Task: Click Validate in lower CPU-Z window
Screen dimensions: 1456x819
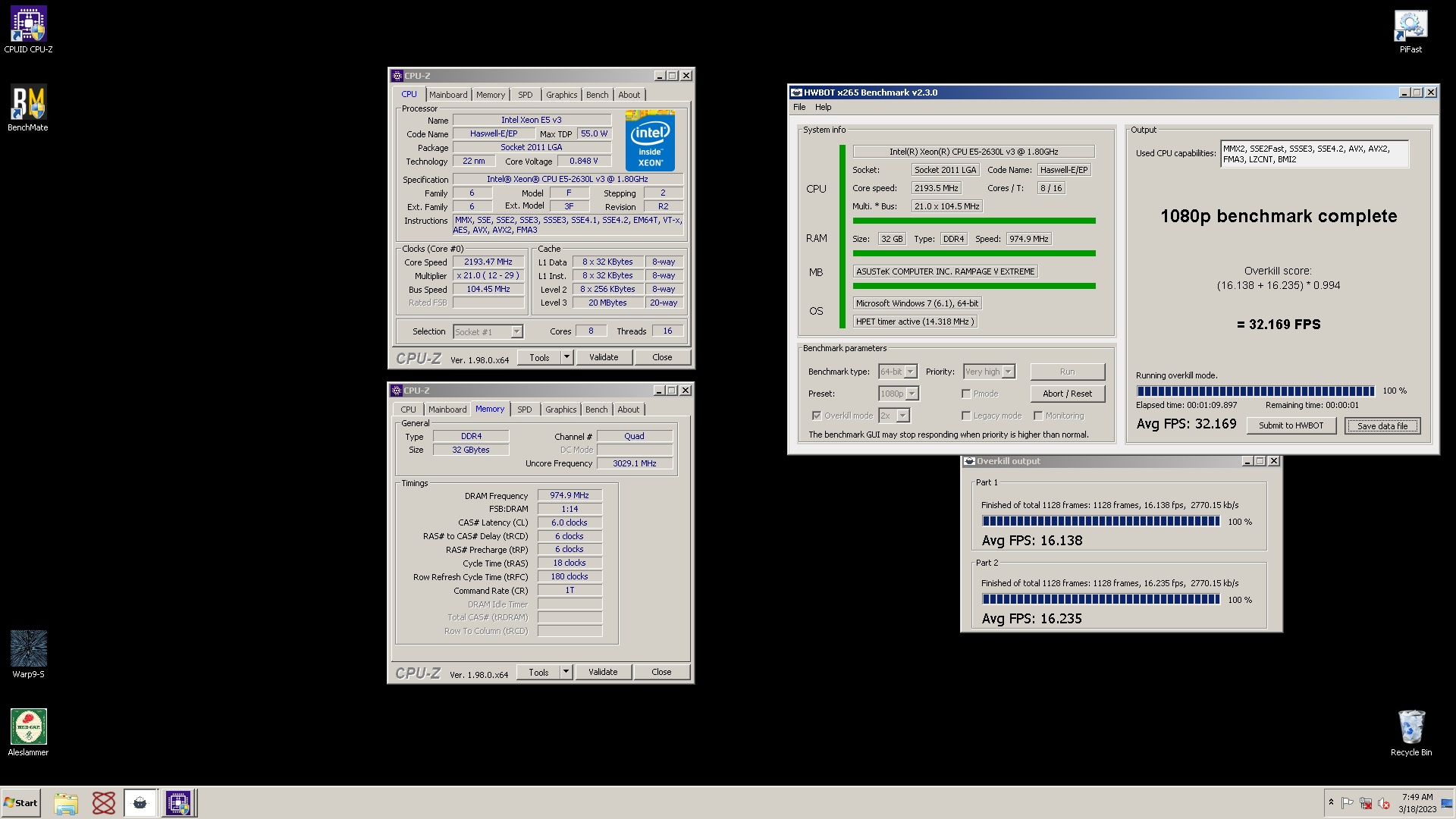Action: pos(603,672)
